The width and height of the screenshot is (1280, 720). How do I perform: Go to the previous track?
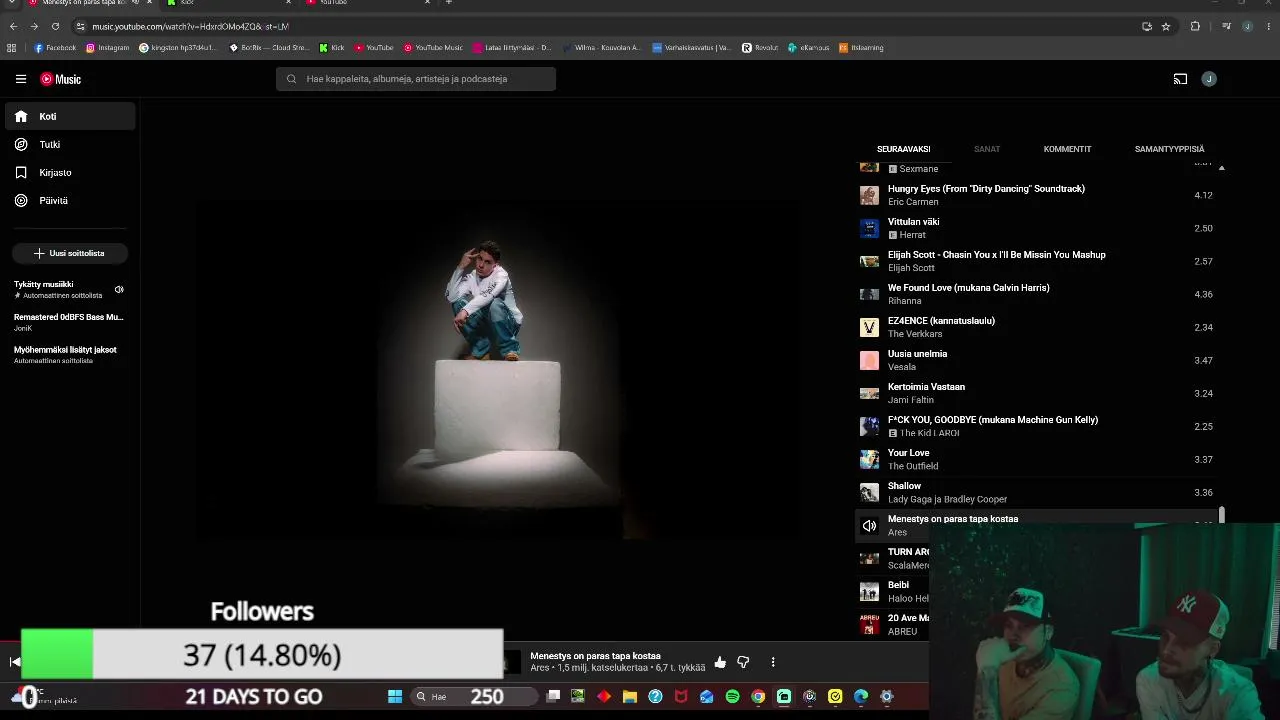[14, 662]
